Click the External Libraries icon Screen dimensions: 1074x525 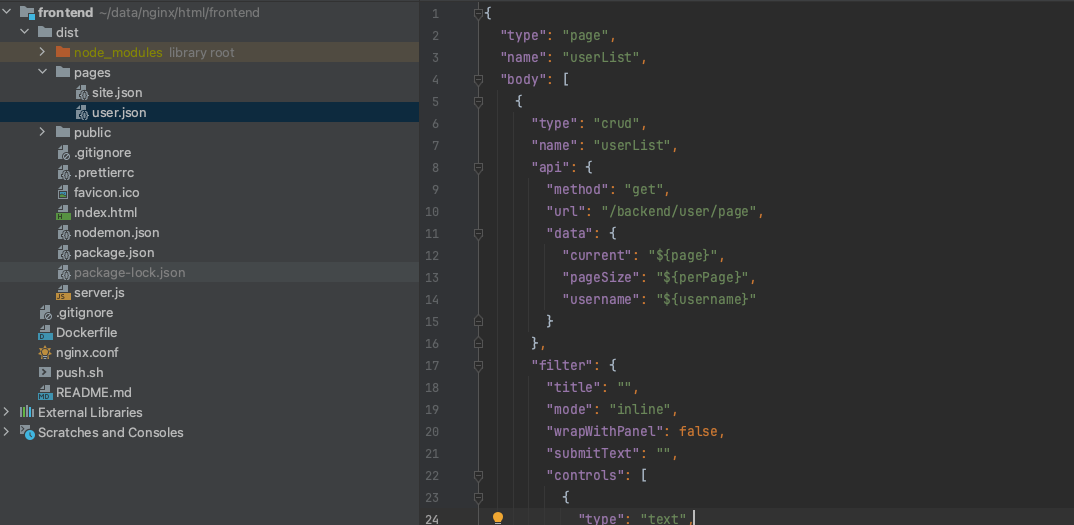click(27, 412)
